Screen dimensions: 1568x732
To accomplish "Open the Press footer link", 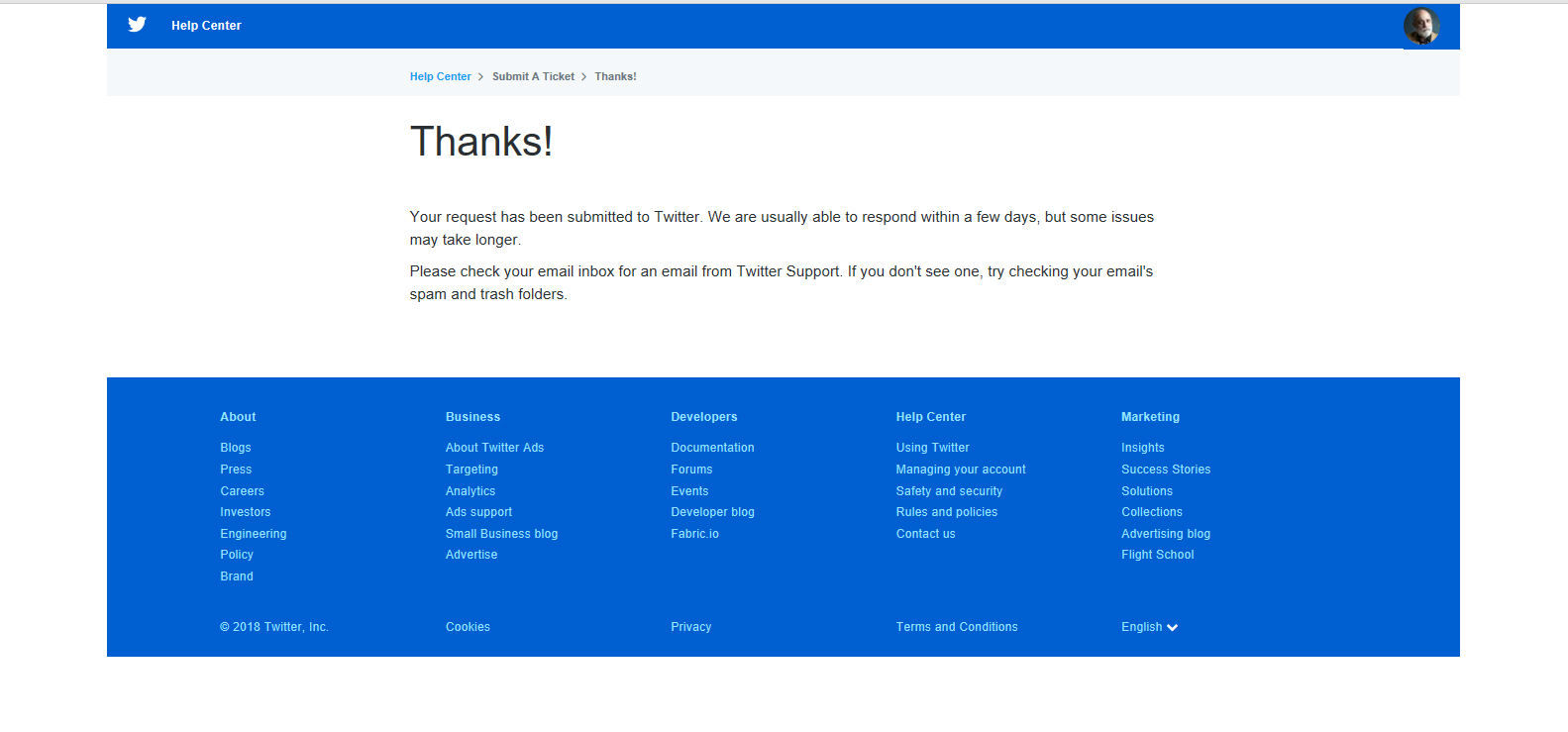I will click(x=236, y=470).
